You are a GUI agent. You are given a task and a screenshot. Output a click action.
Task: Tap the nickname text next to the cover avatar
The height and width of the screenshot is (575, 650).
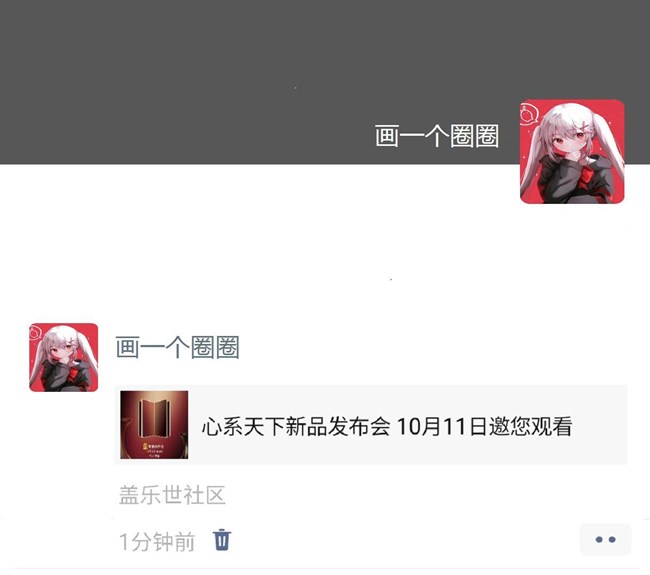tap(437, 136)
